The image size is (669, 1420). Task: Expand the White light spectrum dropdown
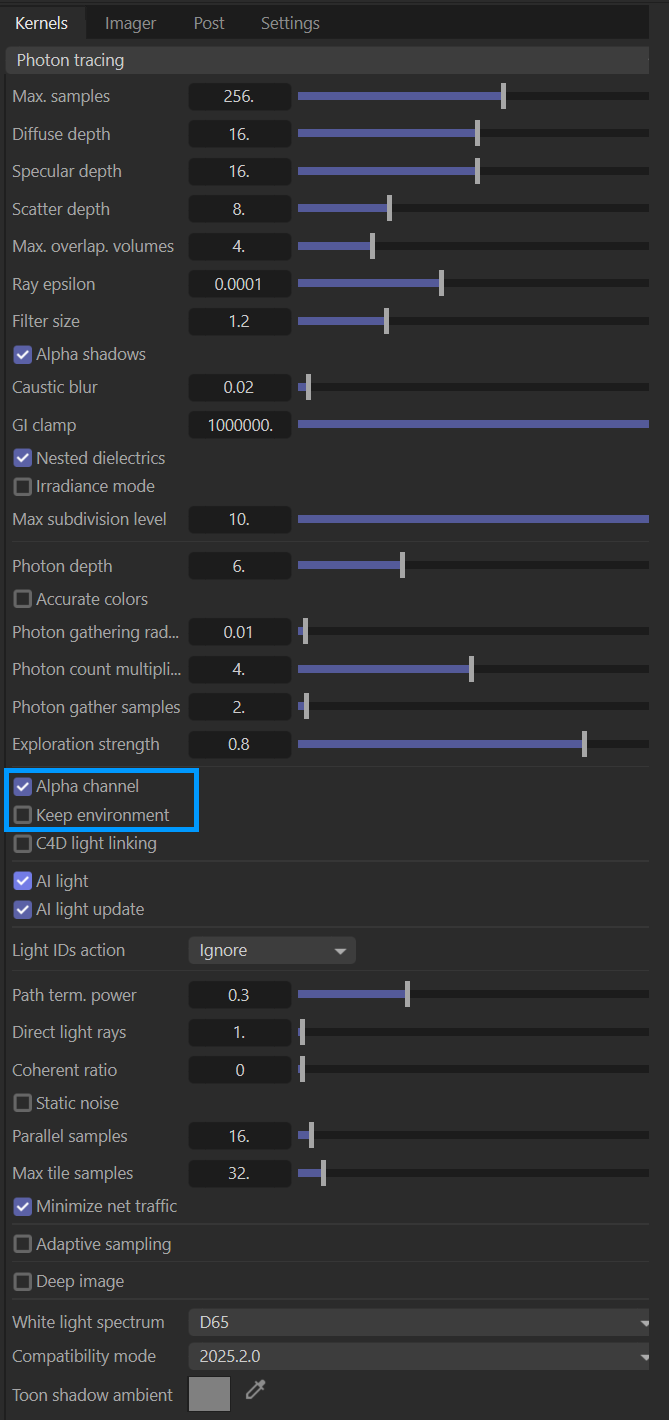pos(418,1322)
